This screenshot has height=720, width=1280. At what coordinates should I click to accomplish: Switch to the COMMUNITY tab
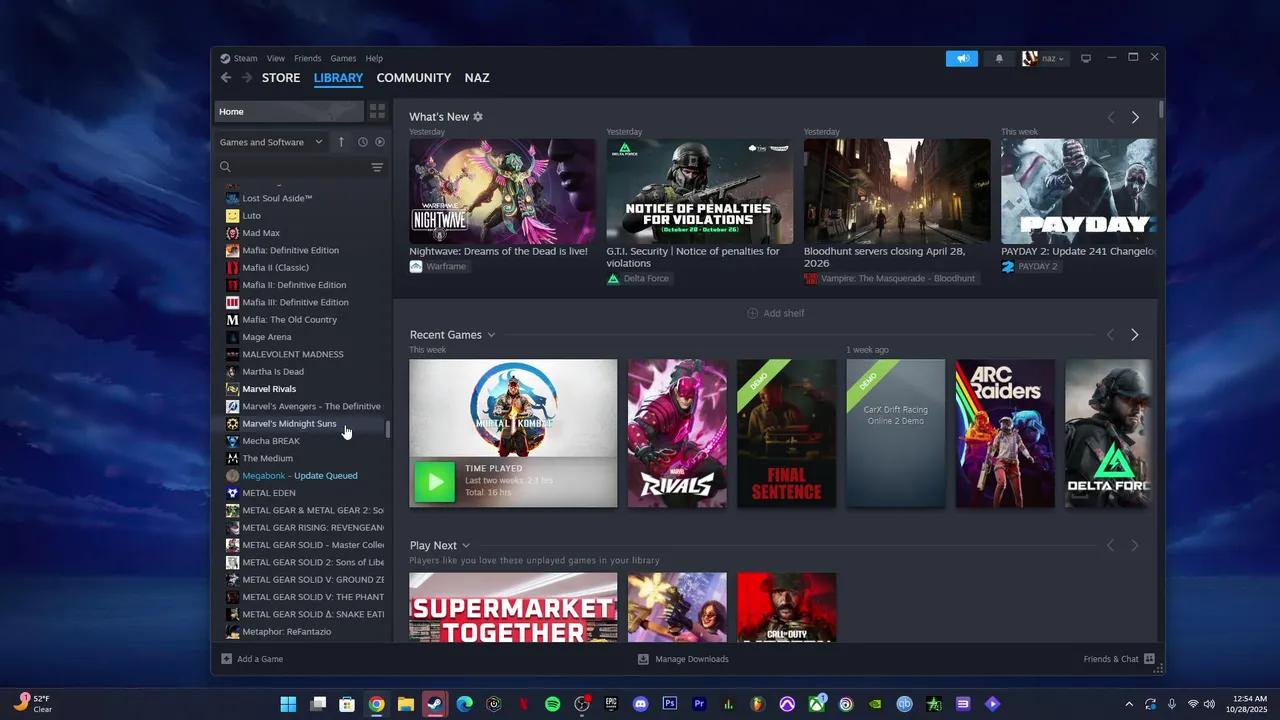click(x=413, y=78)
